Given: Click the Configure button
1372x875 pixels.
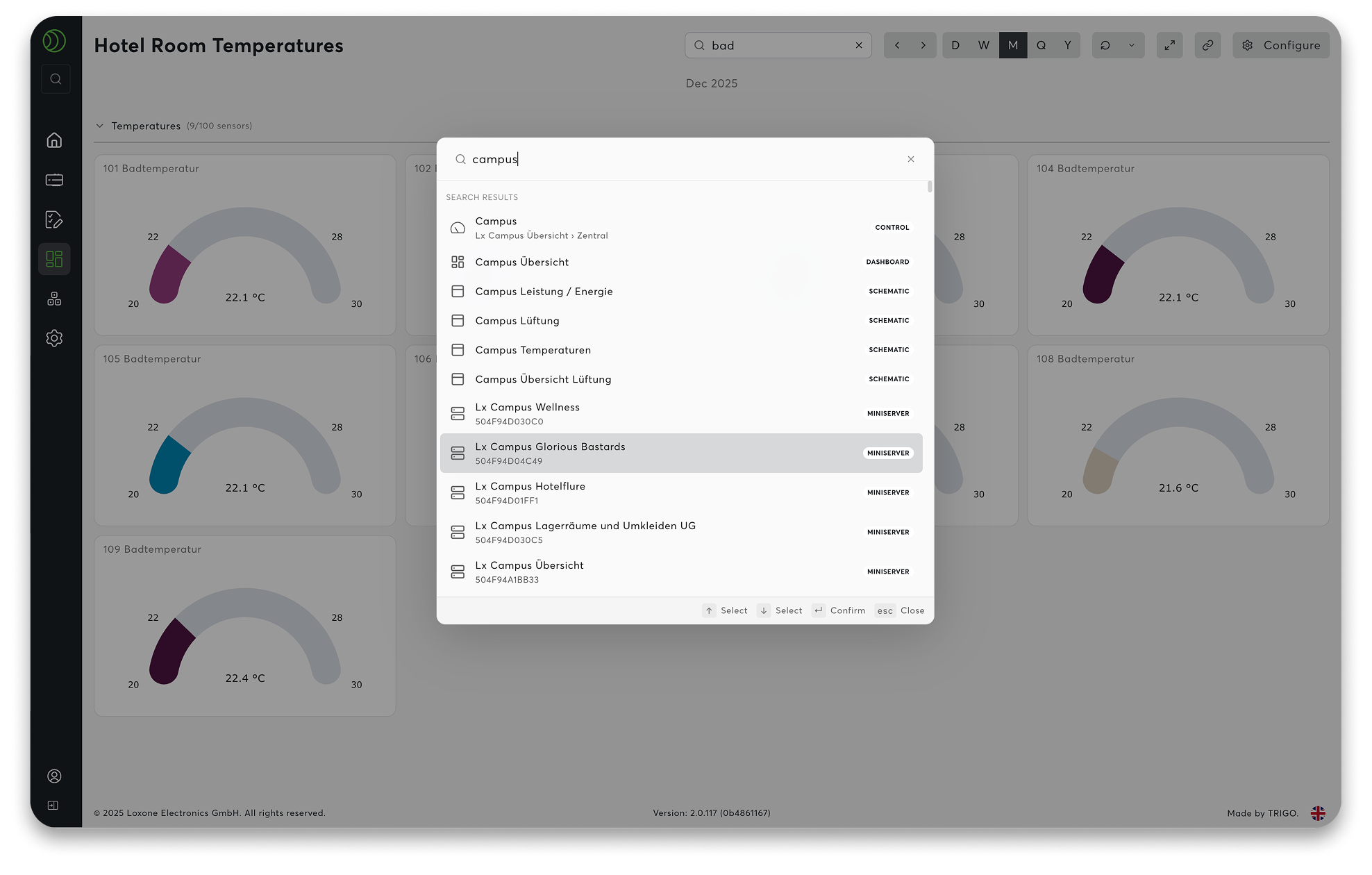Looking at the screenshot, I should [1281, 45].
